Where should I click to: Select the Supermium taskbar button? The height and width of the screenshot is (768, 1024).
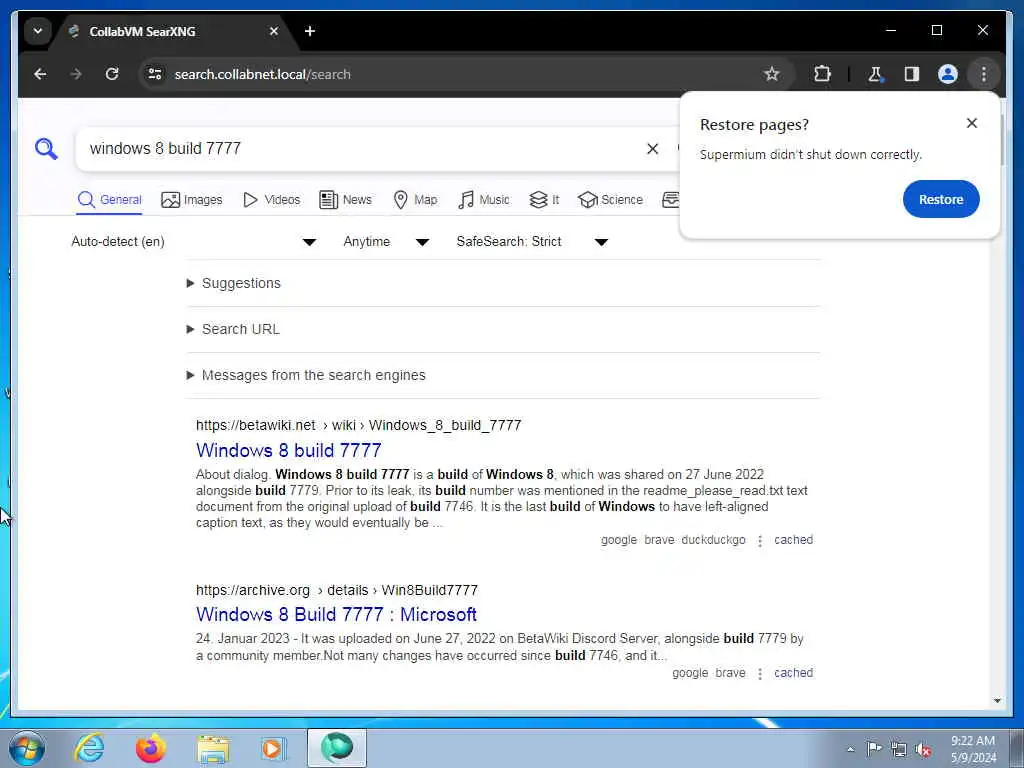(337, 748)
